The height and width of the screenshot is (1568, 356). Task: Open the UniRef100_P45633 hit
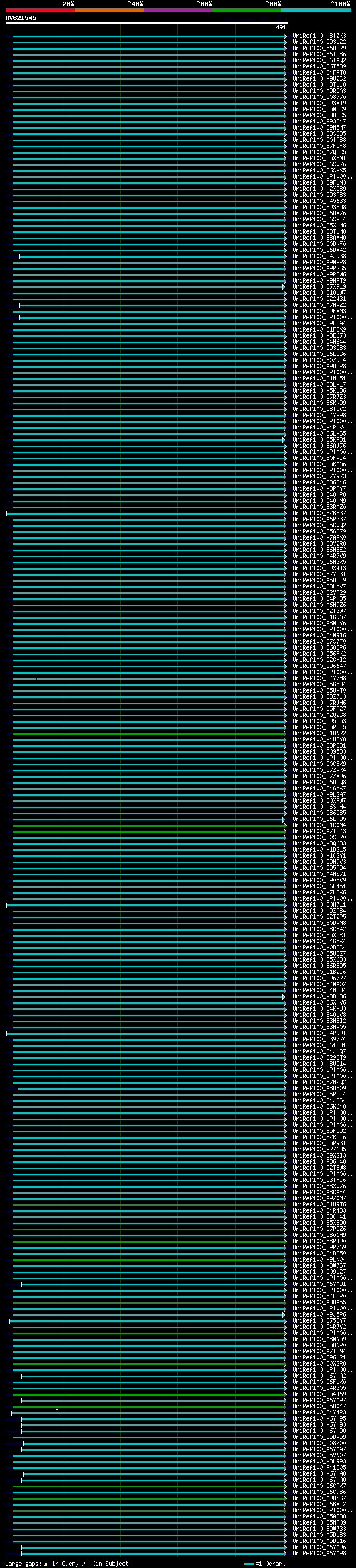319,201
